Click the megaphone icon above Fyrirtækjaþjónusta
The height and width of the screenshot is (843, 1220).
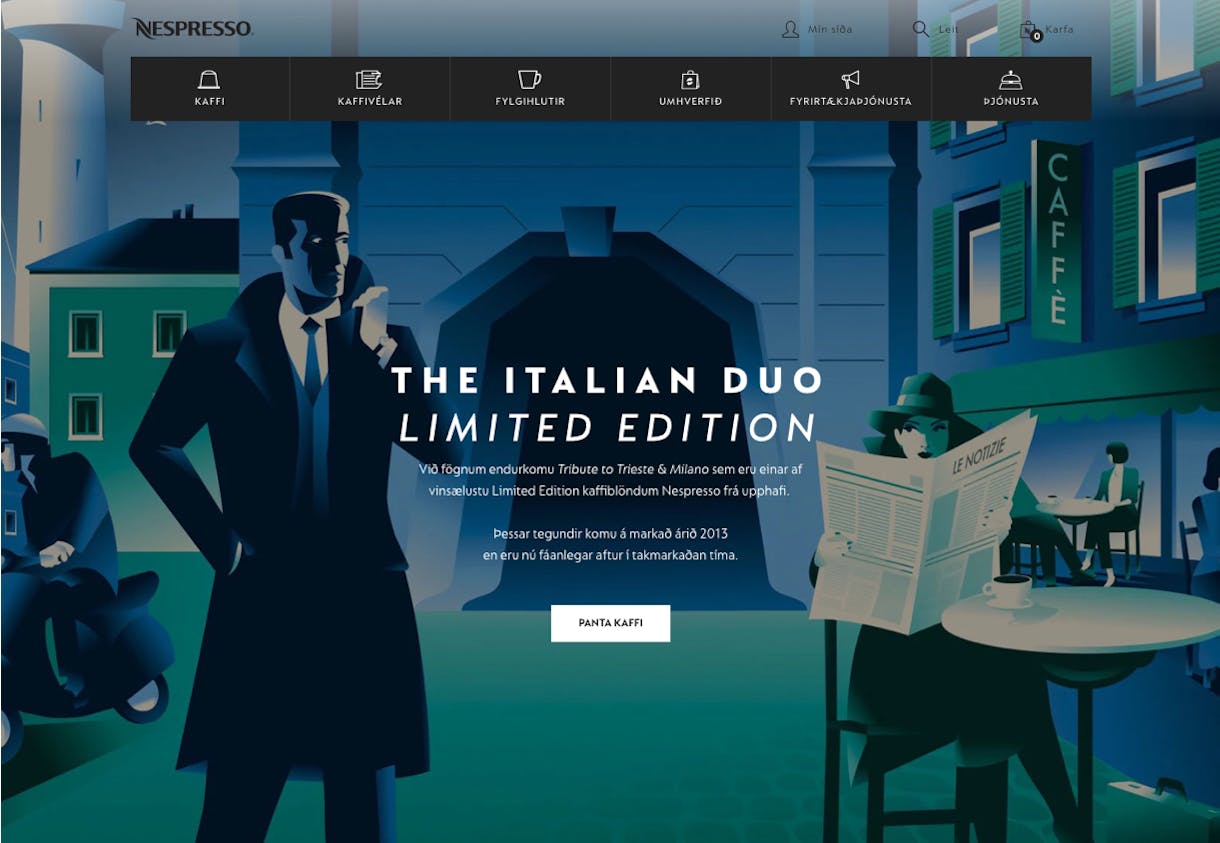(850, 80)
